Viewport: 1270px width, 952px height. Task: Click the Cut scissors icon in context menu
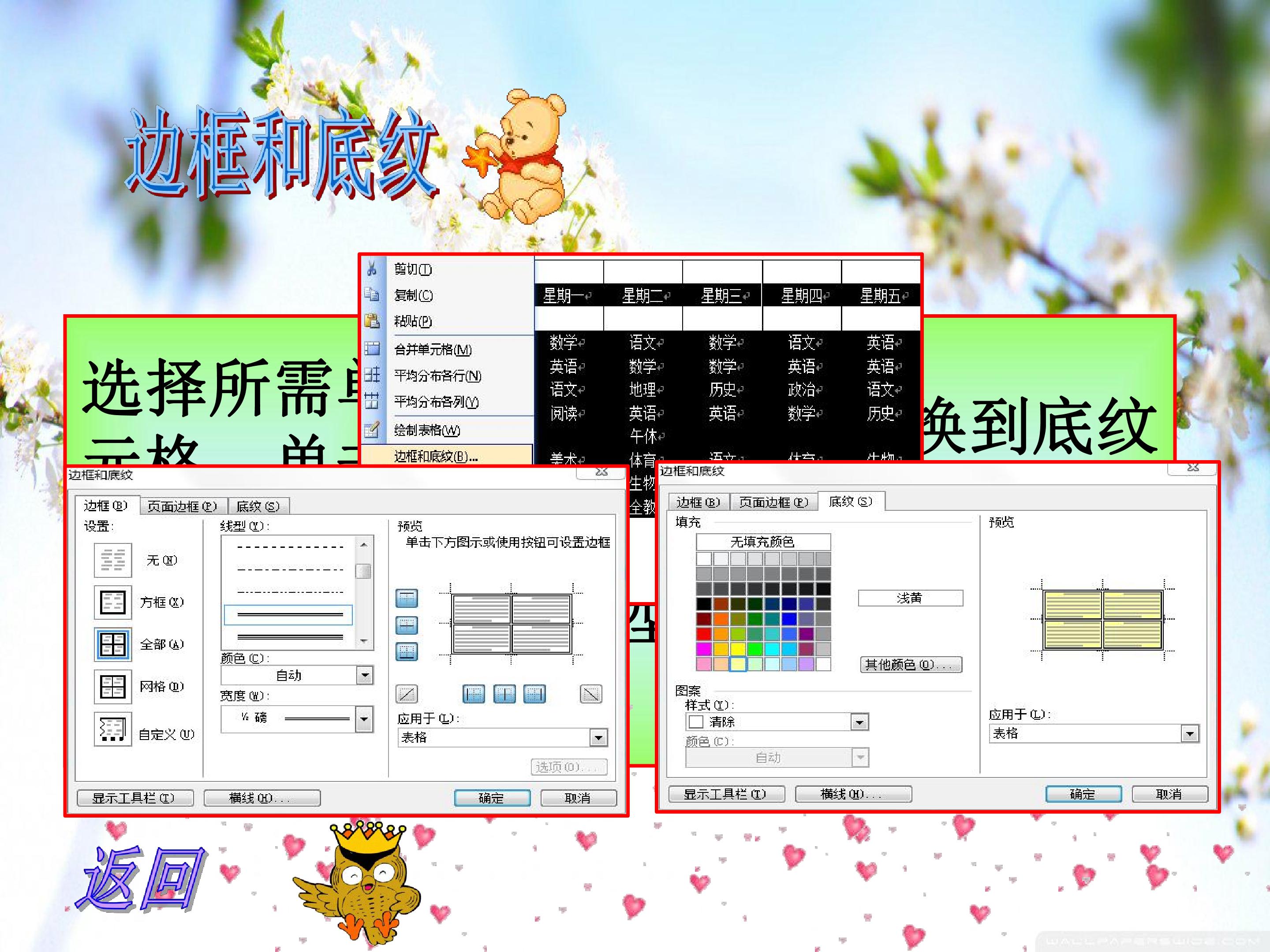click(x=372, y=268)
